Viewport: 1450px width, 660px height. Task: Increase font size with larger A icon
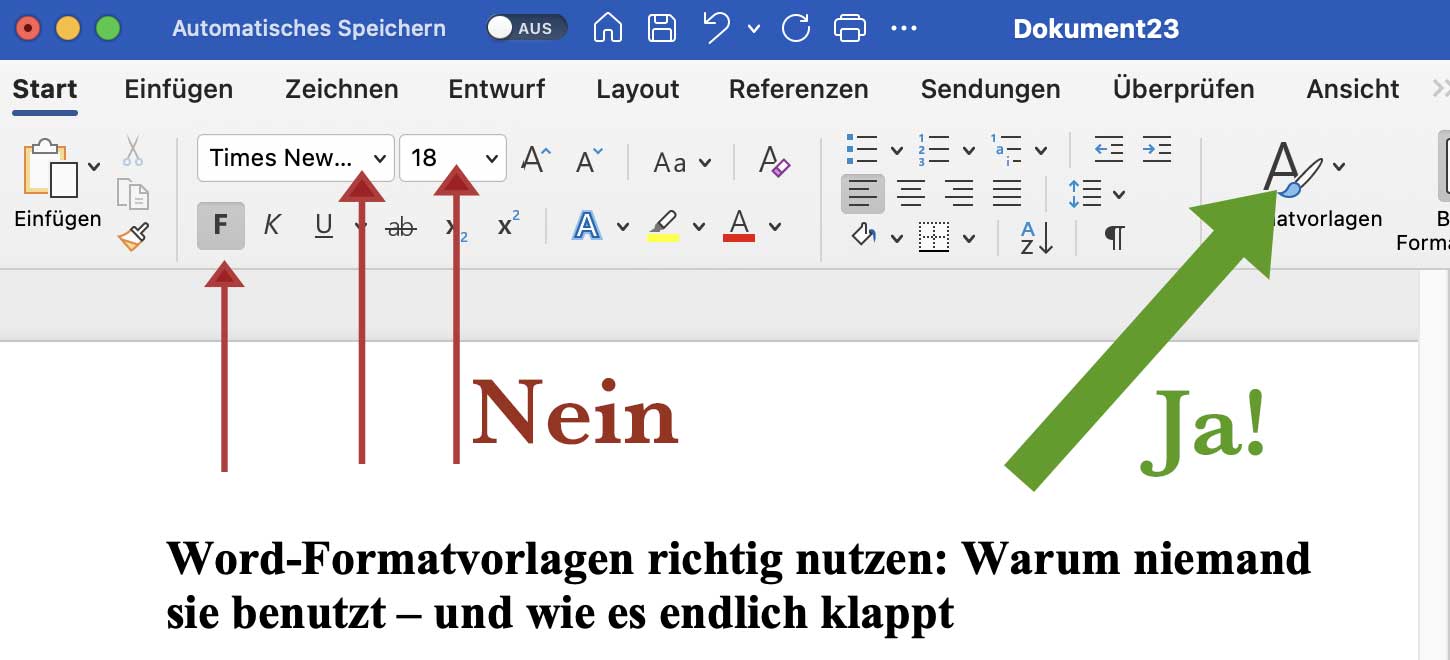coord(536,159)
